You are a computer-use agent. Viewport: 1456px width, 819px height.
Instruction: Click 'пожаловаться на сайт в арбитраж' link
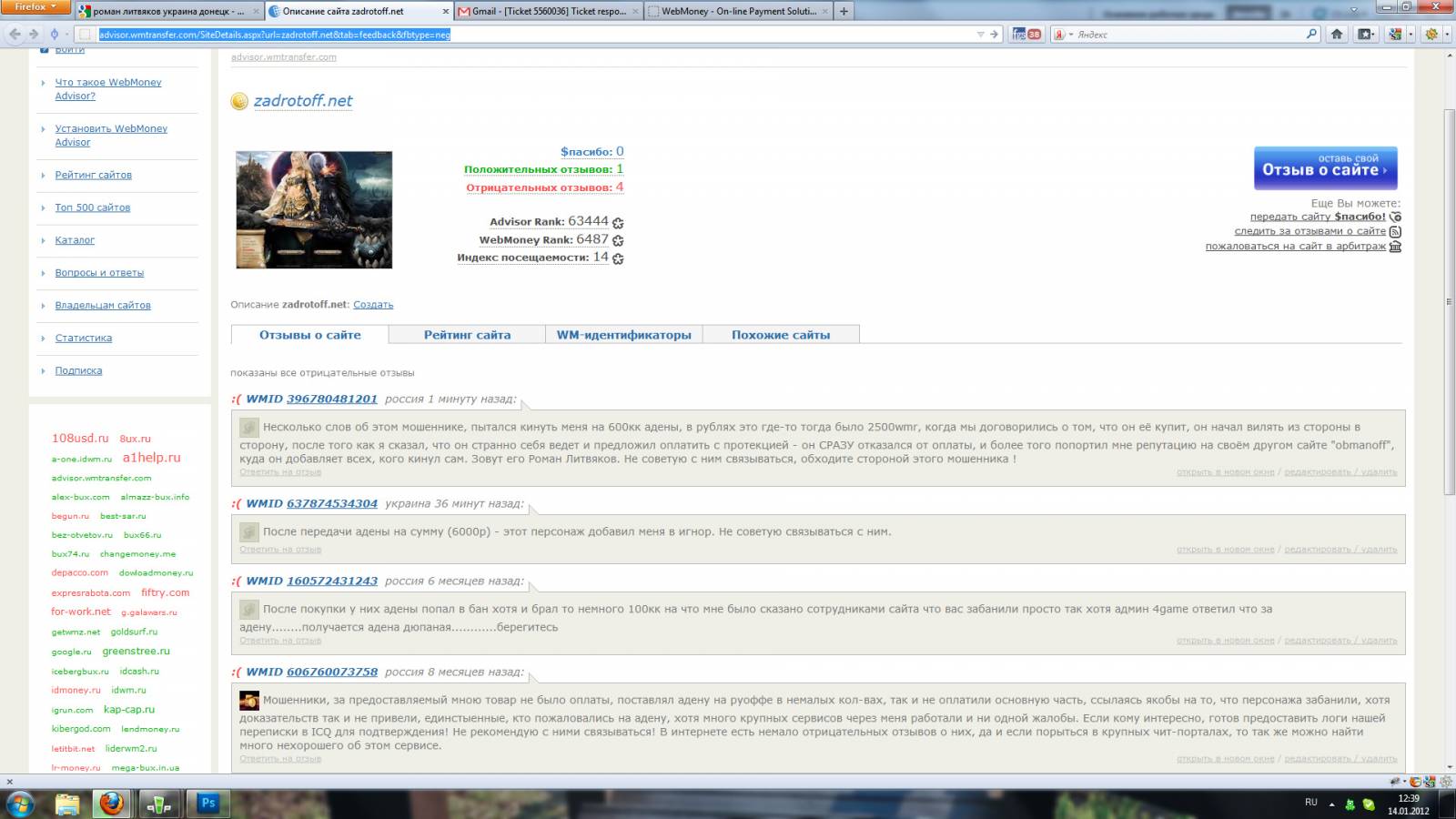point(1296,246)
